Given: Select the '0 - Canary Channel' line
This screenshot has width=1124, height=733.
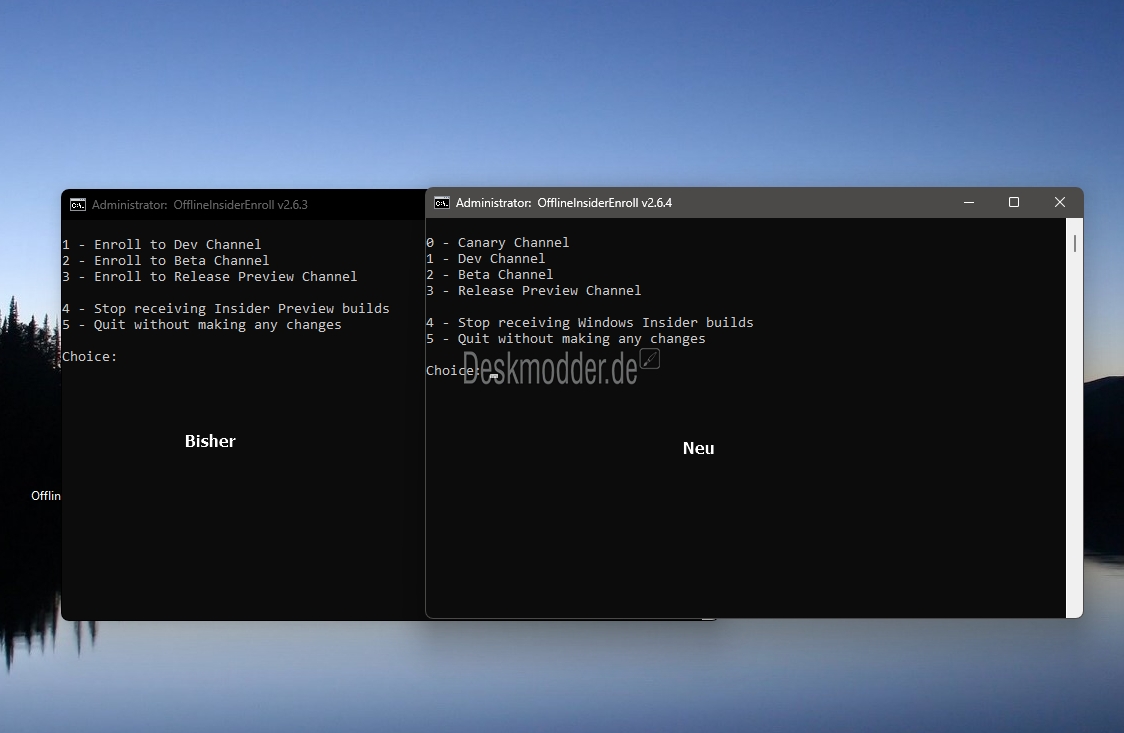Looking at the screenshot, I should (x=497, y=242).
